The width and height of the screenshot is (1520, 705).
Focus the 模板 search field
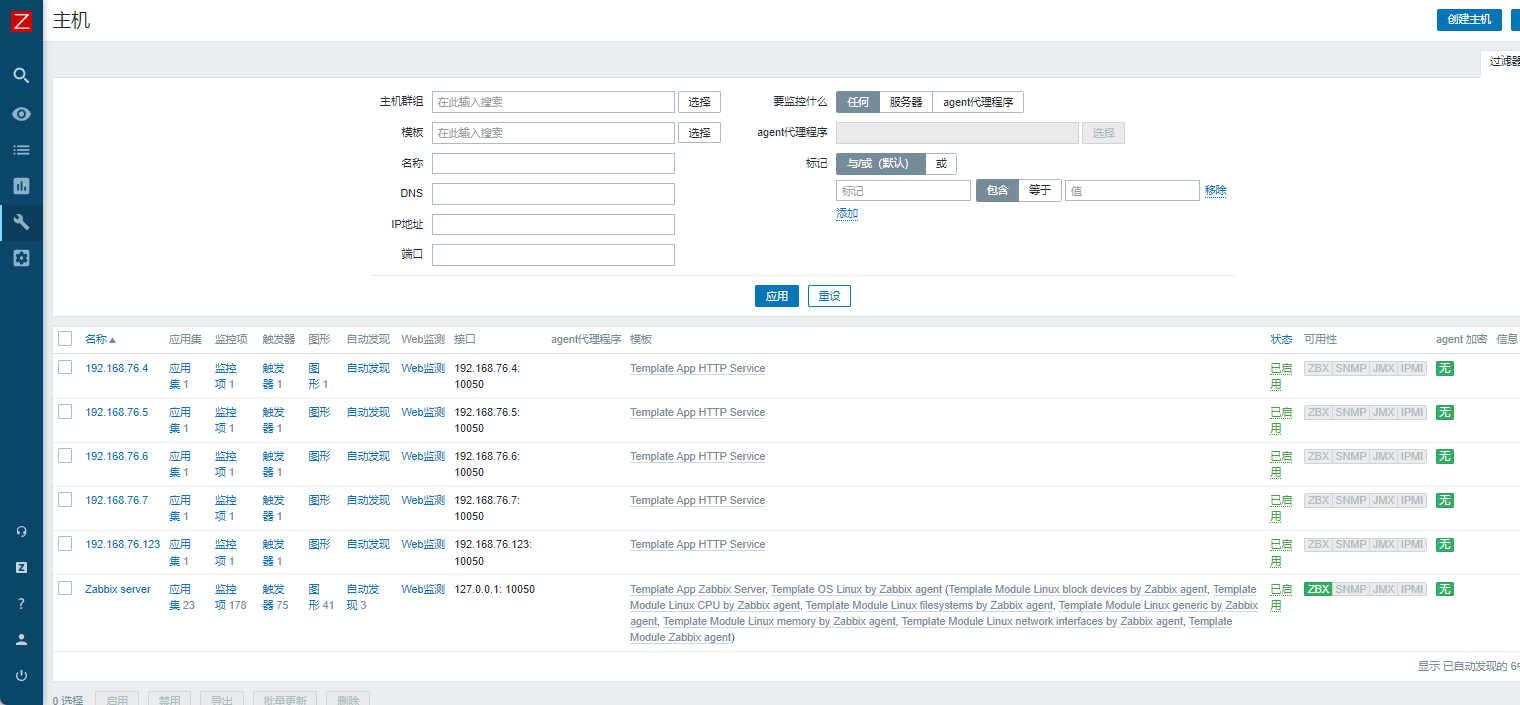(x=553, y=133)
